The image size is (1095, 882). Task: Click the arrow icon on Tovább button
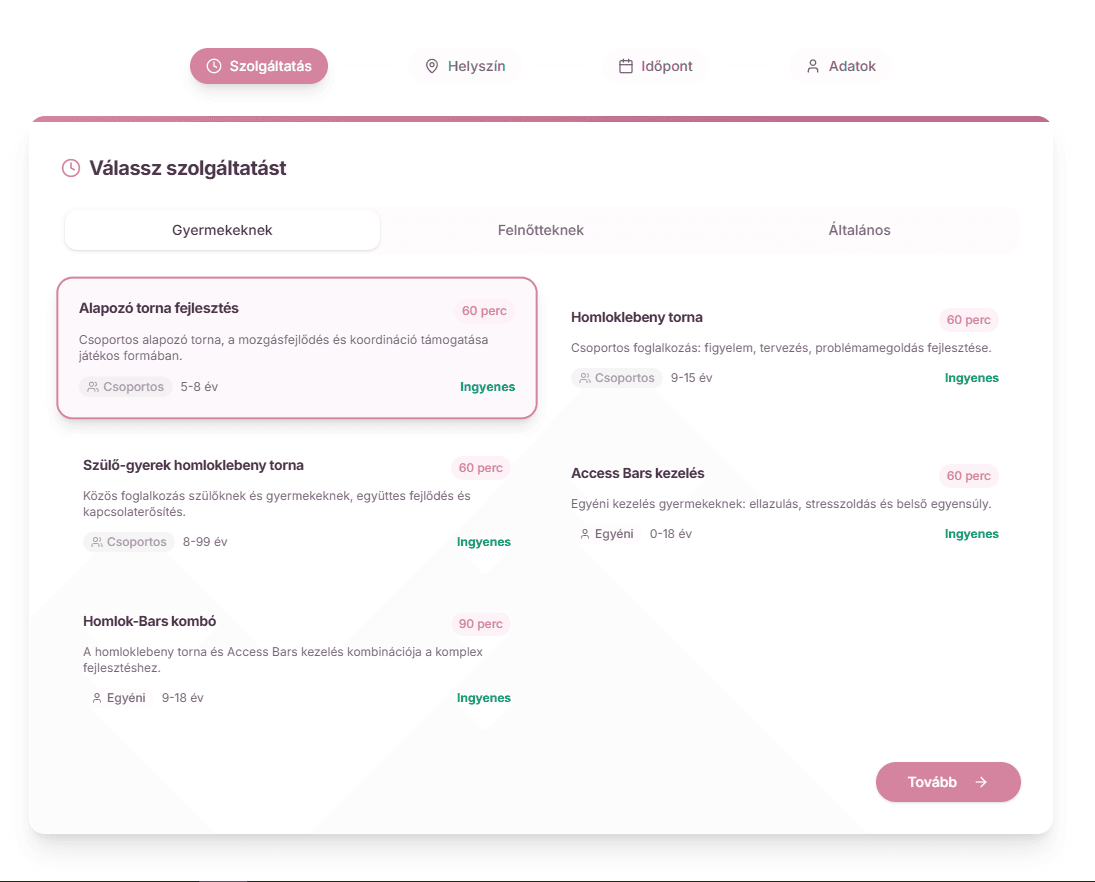[x=981, y=782]
